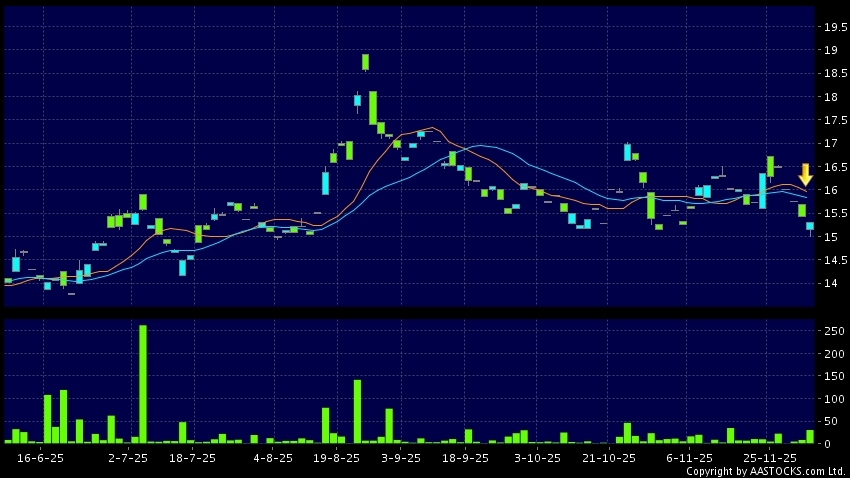This screenshot has height=478, width=850.
Task: Select the 14 price axis label
Action: tap(830, 284)
